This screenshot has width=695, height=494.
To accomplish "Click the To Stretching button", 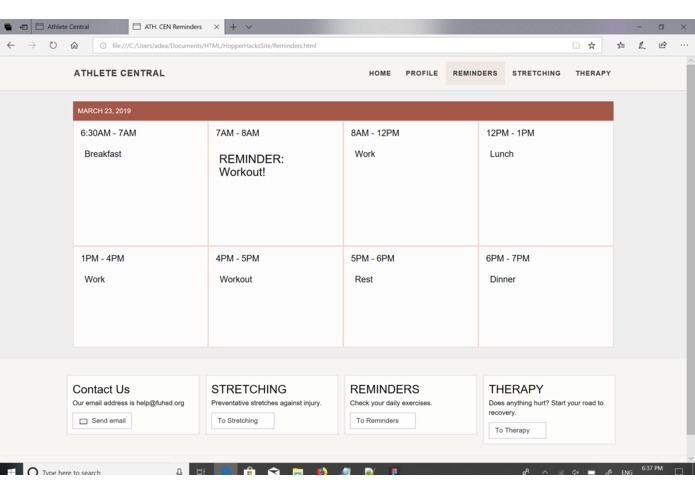I will coord(242,420).
